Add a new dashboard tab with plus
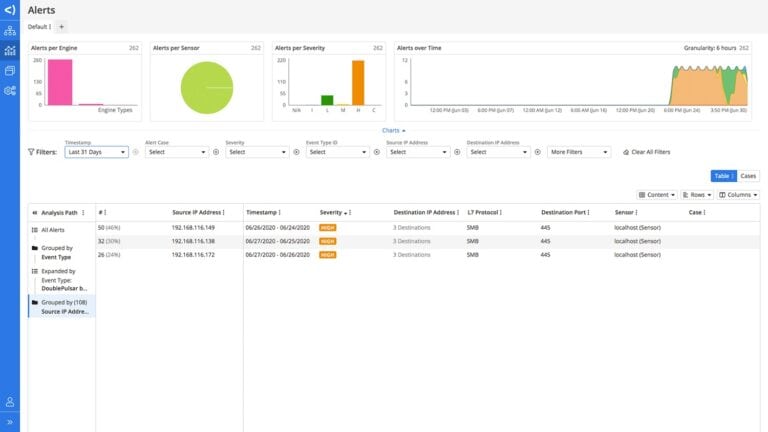Image resolution: width=768 pixels, height=432 pixels. pos(61,27)
